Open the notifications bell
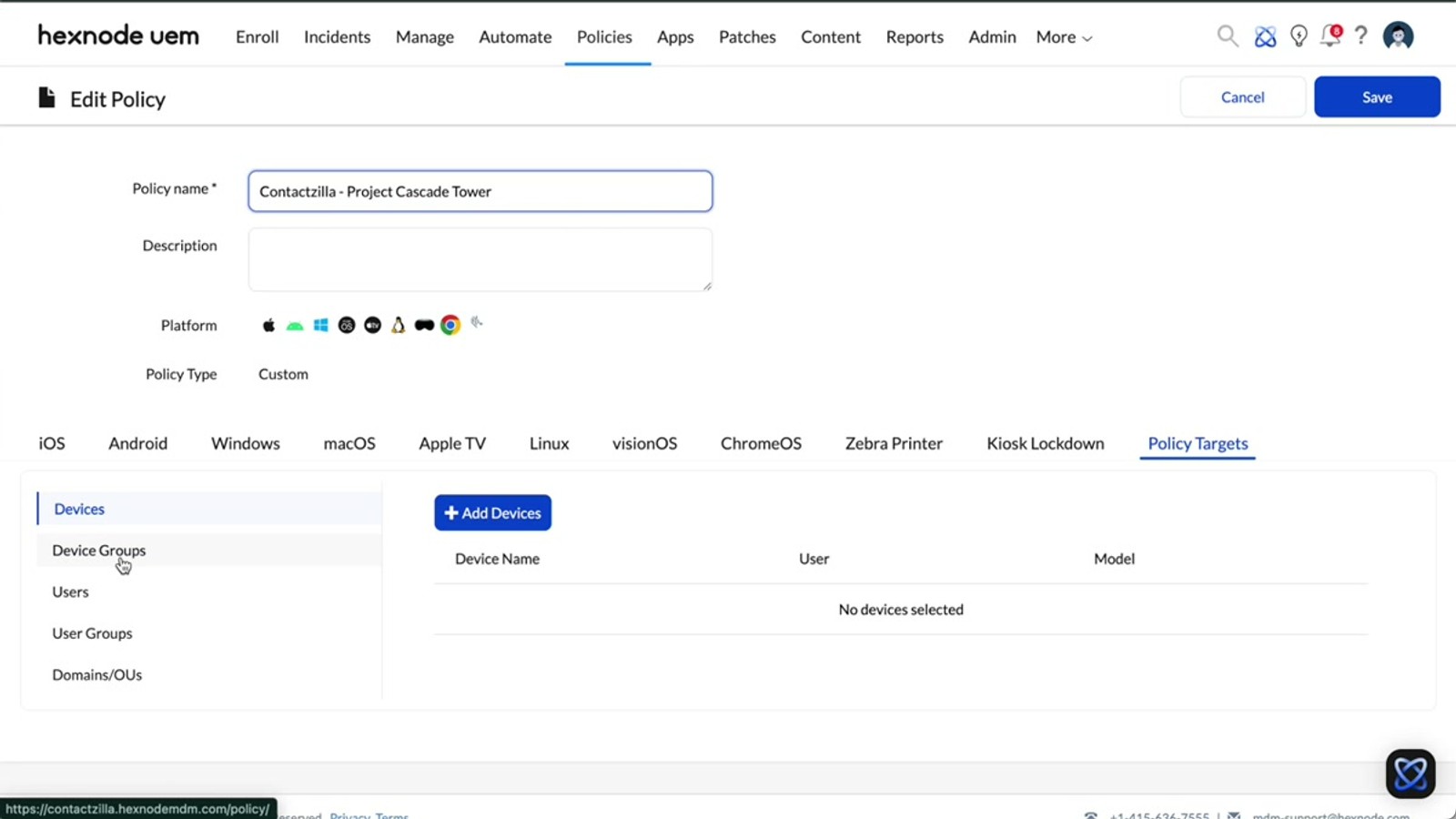This screenshot has height=819, width=1456. coord(1330,36)
